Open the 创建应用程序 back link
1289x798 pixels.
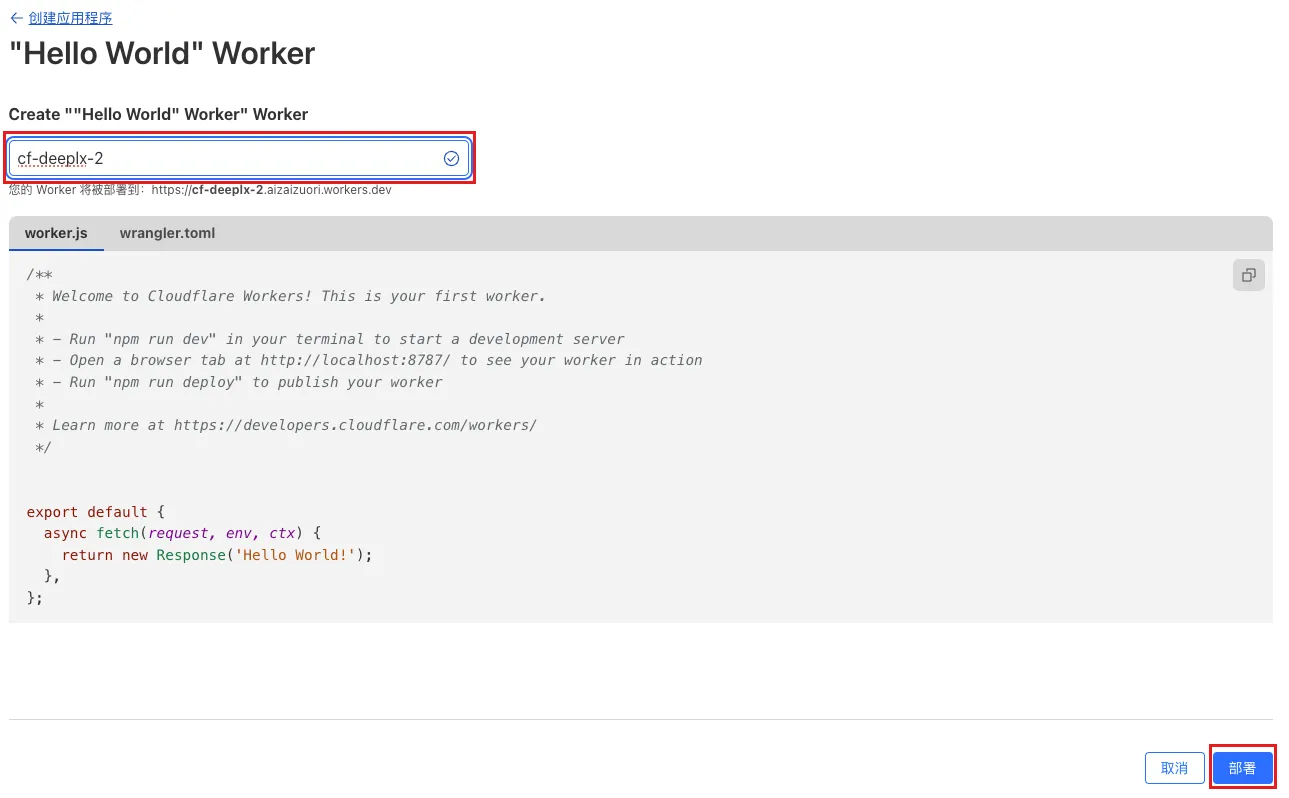click(70, 18)
